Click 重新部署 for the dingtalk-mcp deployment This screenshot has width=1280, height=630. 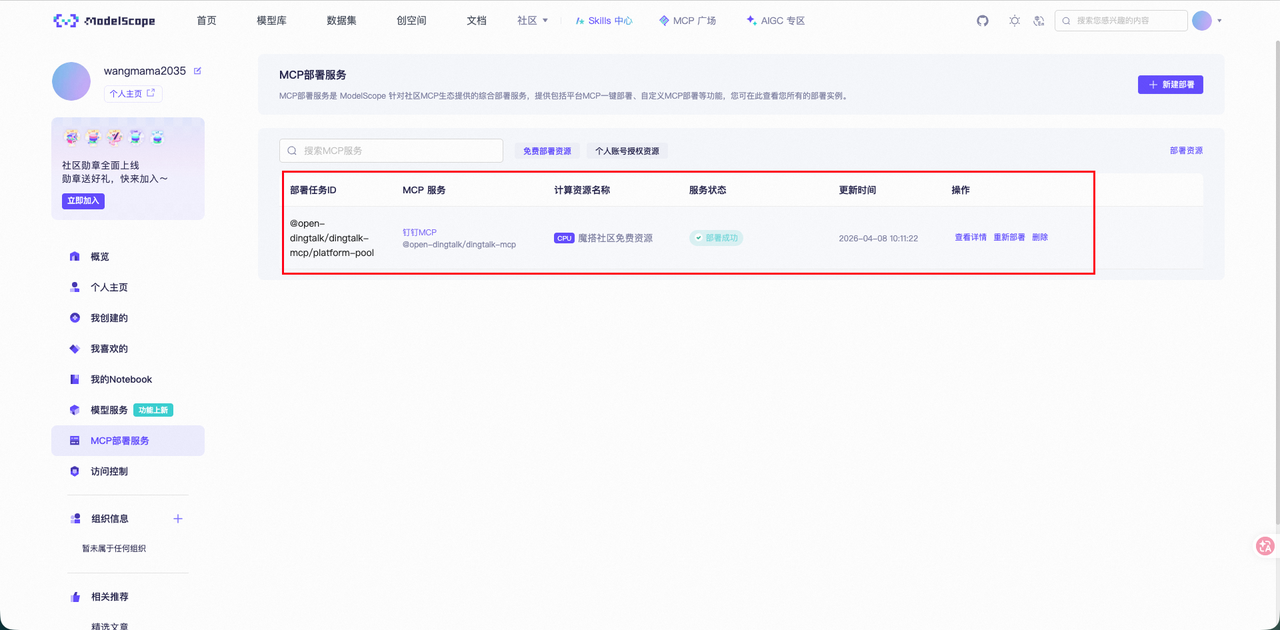(x=1009, y=238)
